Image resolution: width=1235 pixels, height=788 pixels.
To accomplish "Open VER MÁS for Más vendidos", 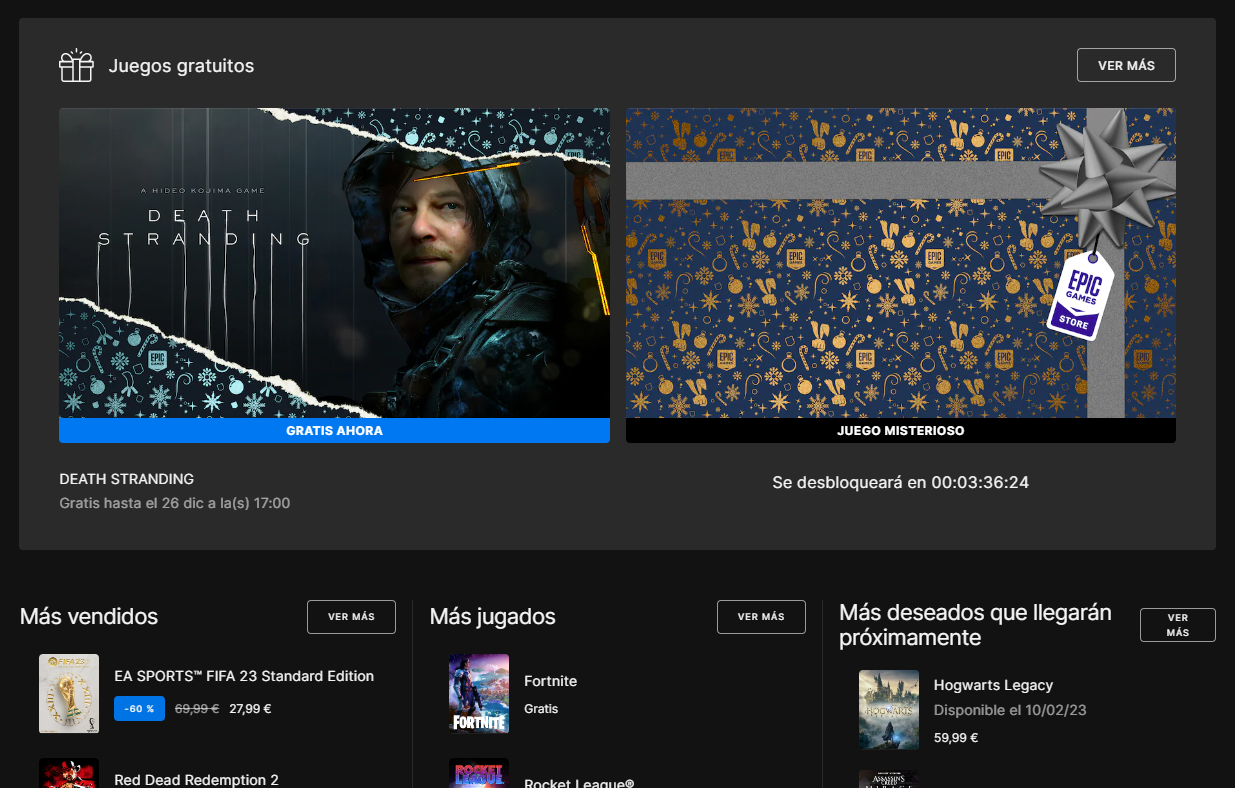I will [351, 617].
